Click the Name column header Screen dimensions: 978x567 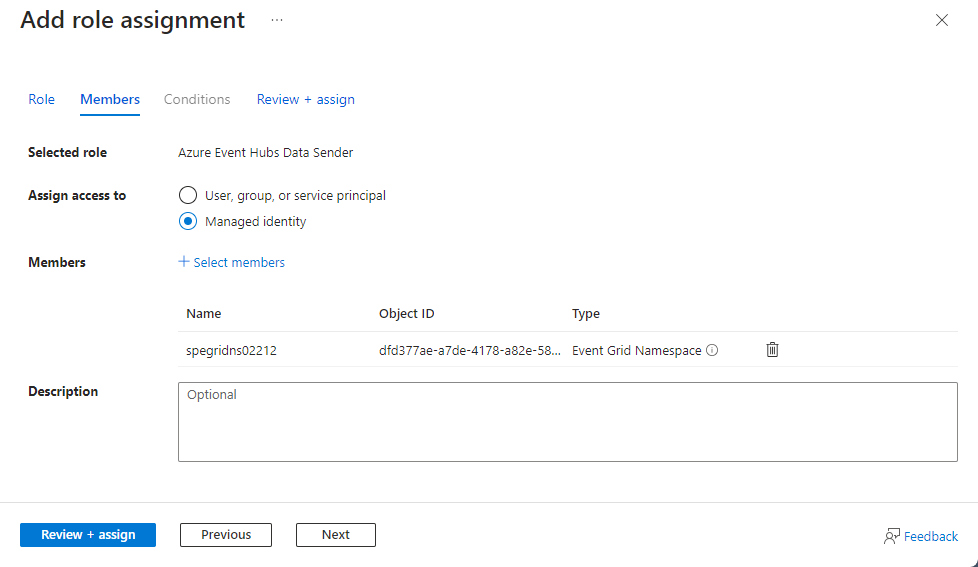pyautogui.click(x=203, y=313)
